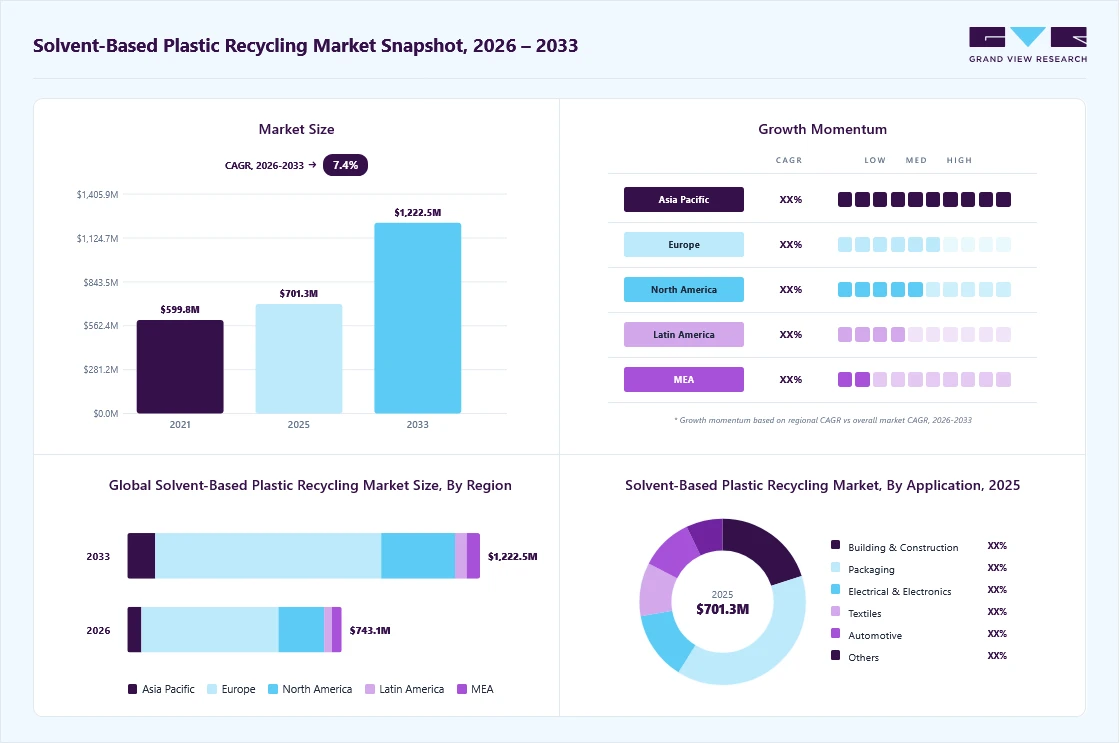This screenshot has width=1120, height=743.
Task: Click the Packaging legend swatch
Action: click(836, 567)
